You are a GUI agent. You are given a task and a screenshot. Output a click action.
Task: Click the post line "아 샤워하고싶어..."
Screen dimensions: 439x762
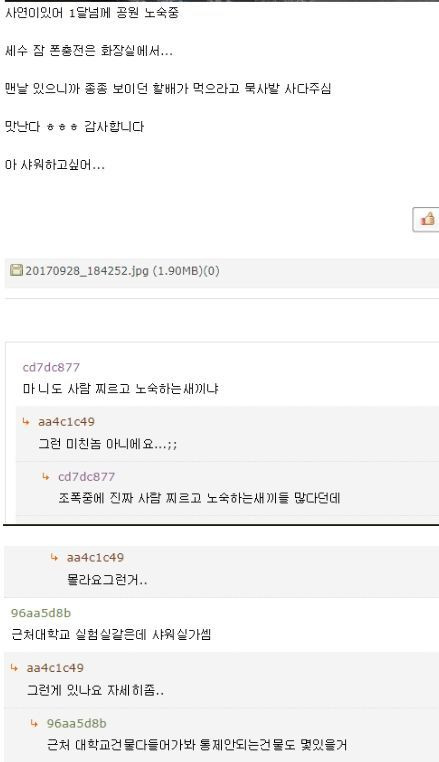(x=54, y=165)
